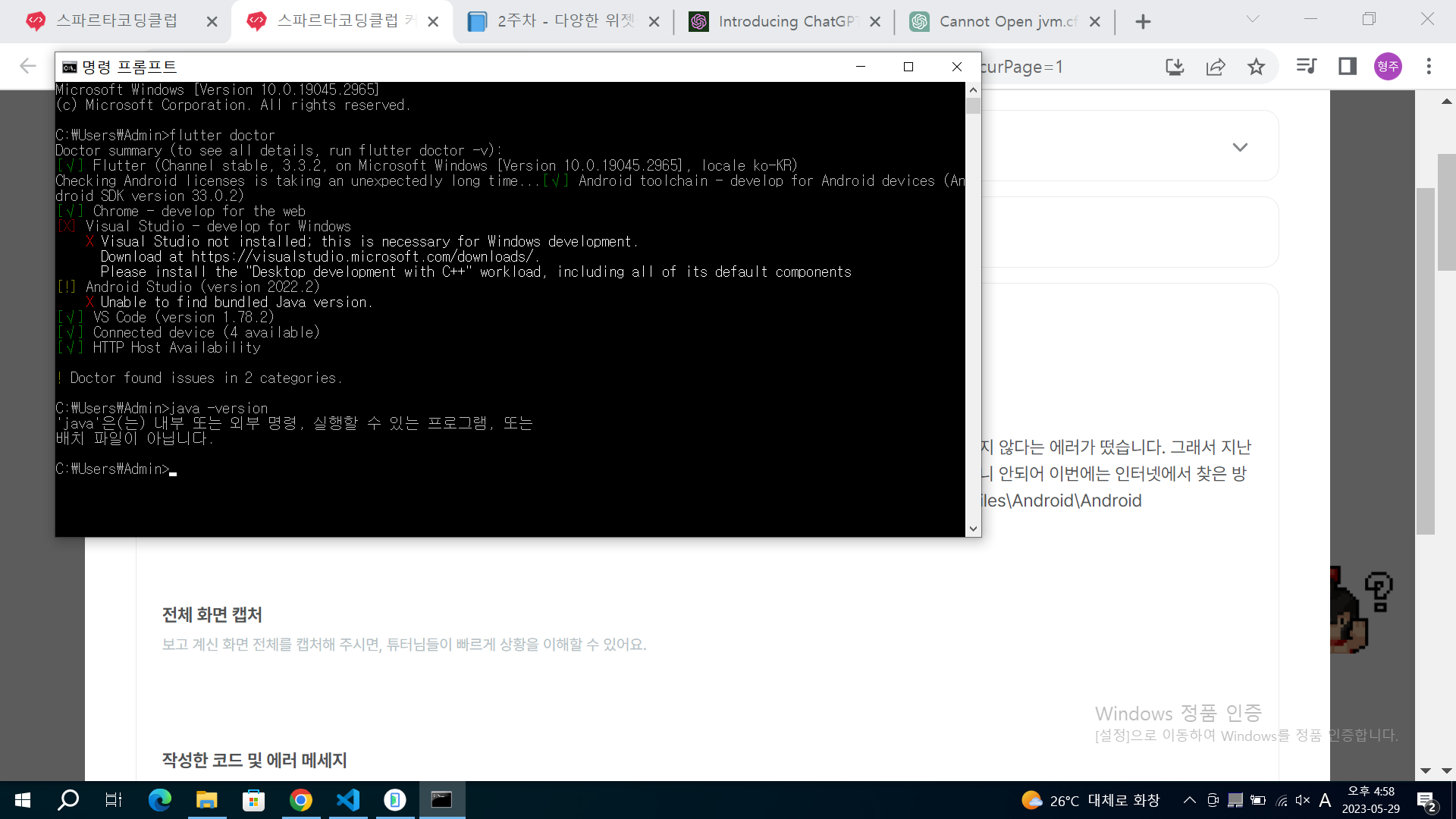
Task: Click the install/download page icon in address bar
Action: pos(1175,67)
